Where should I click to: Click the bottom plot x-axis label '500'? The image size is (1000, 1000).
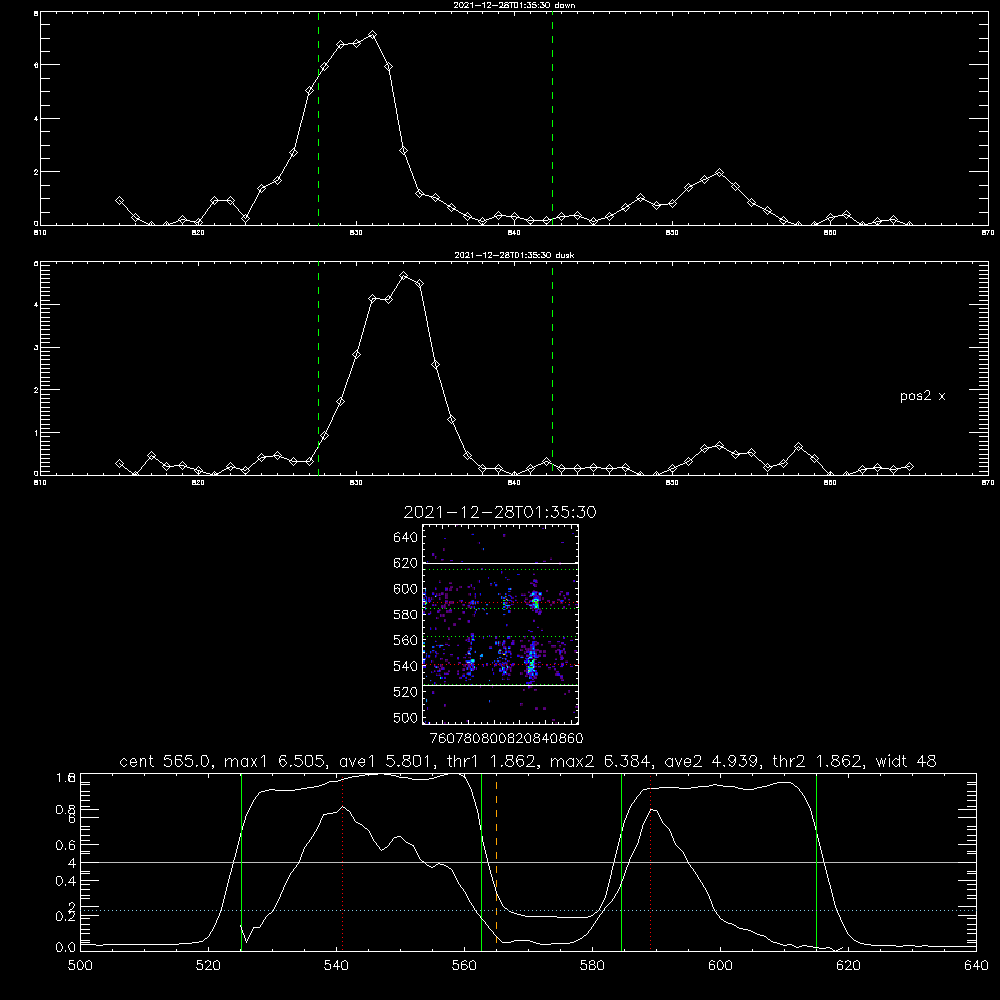click(80, 966)
